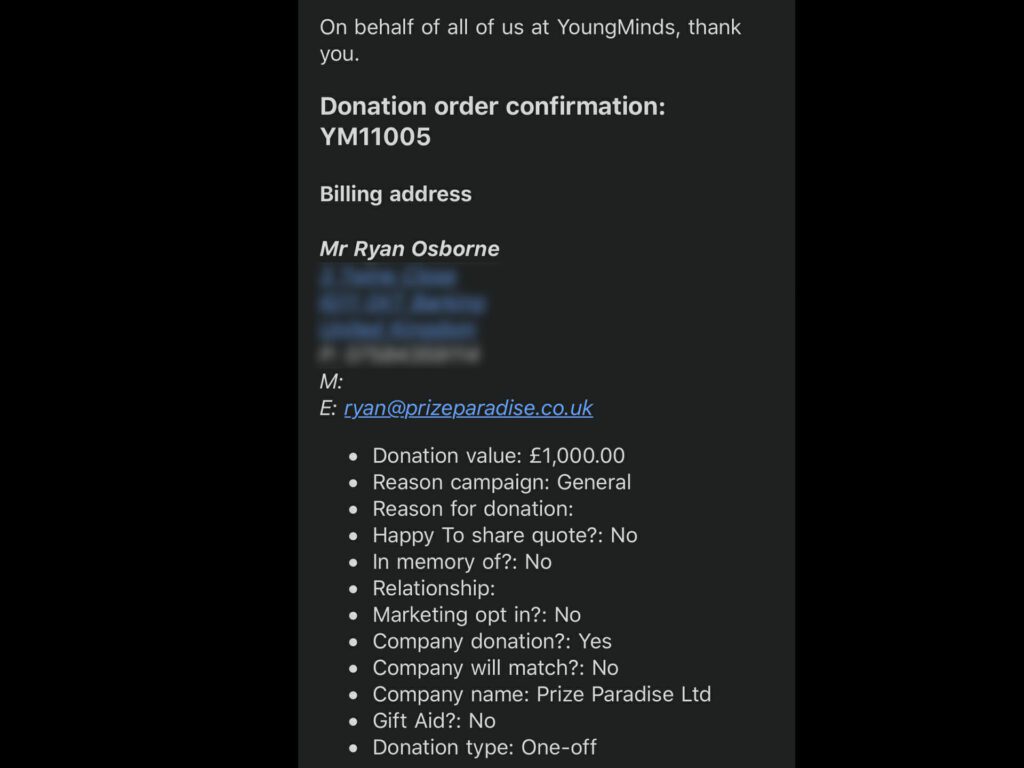Screen dimensions: 1024x768
Task: Click the Donation value £1,000.00 line
Action: 498,456
